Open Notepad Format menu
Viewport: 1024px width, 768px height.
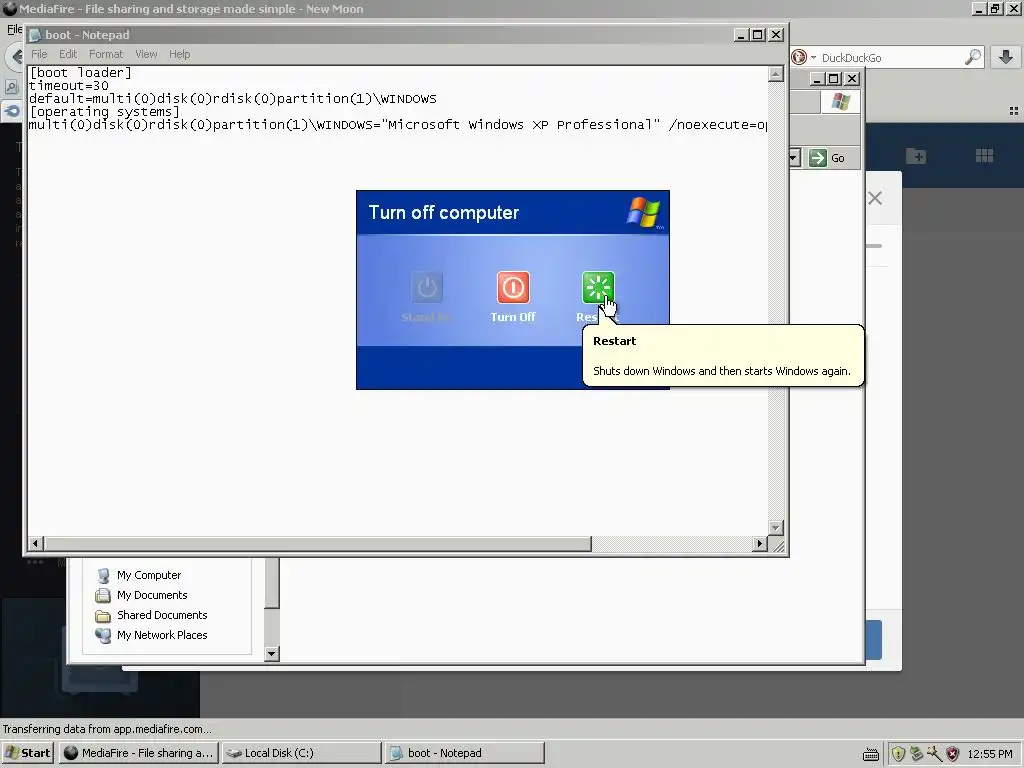pyautogui.click(x=106, y=54)
